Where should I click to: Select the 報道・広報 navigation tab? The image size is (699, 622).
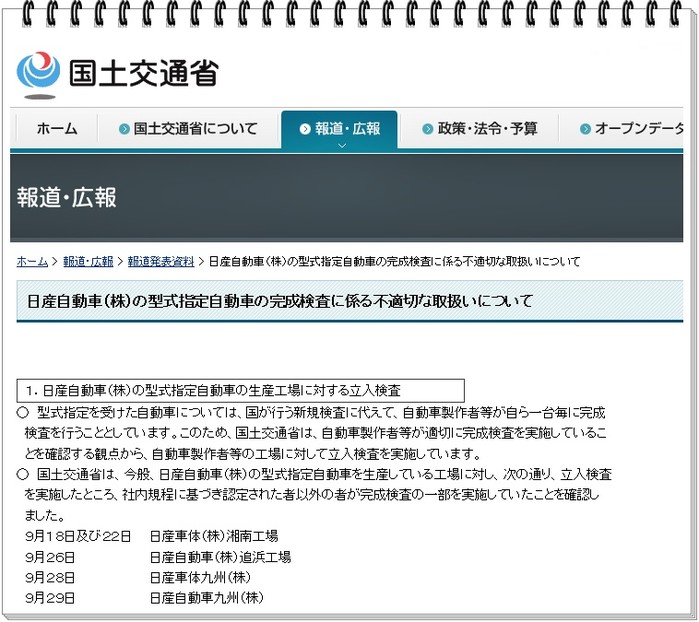pos(339,129)
